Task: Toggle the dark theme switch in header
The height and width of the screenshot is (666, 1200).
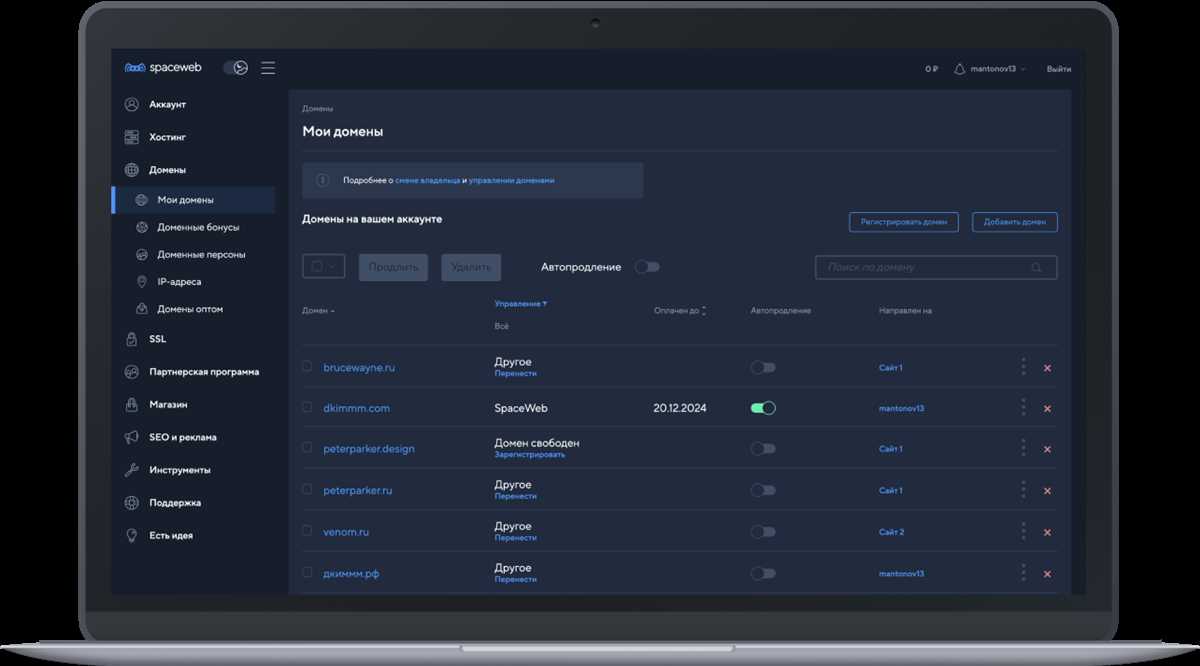Action: click(235, 68)
